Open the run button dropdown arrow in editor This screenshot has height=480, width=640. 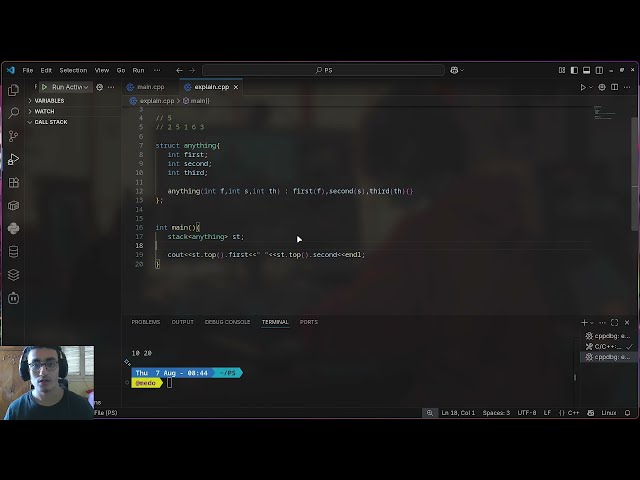pyautogui.click(x=591, y=87)
